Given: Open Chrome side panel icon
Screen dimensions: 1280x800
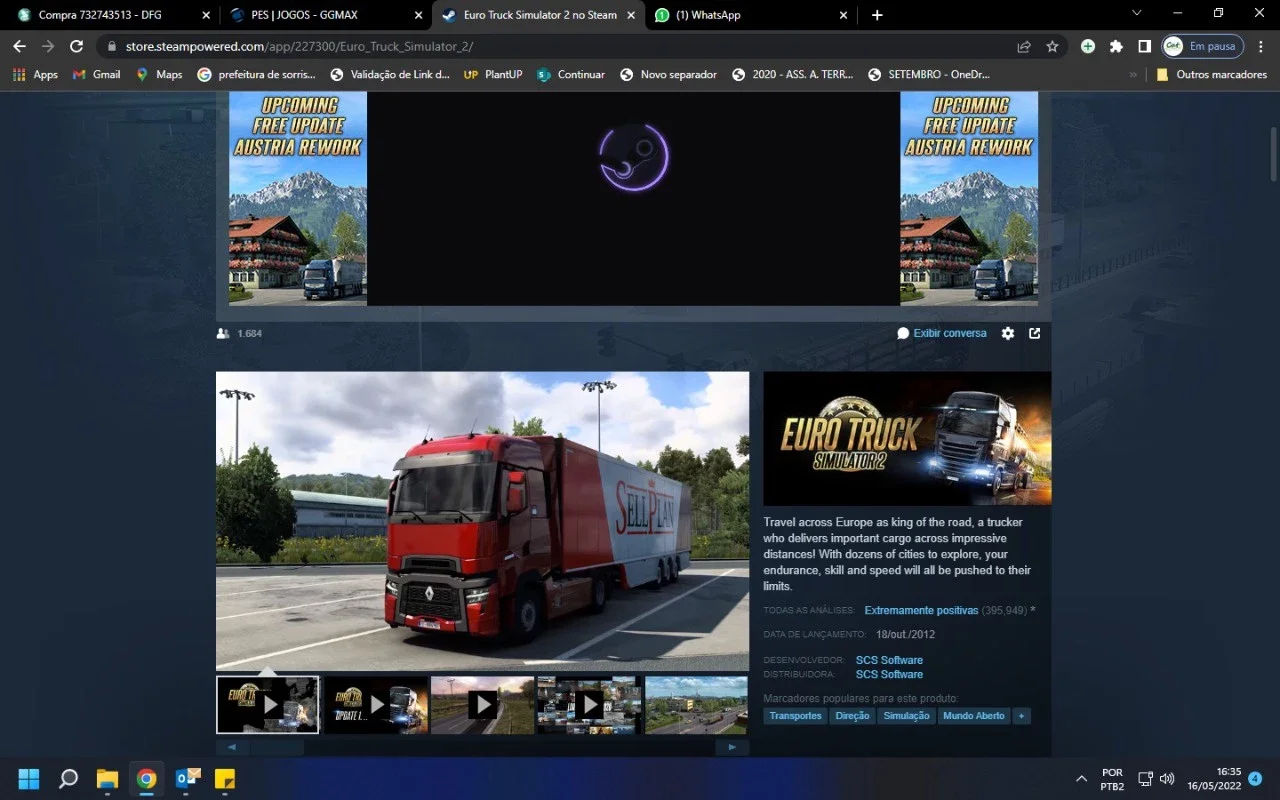Looking at the screenshot, I should click(x=1144, y=46).
